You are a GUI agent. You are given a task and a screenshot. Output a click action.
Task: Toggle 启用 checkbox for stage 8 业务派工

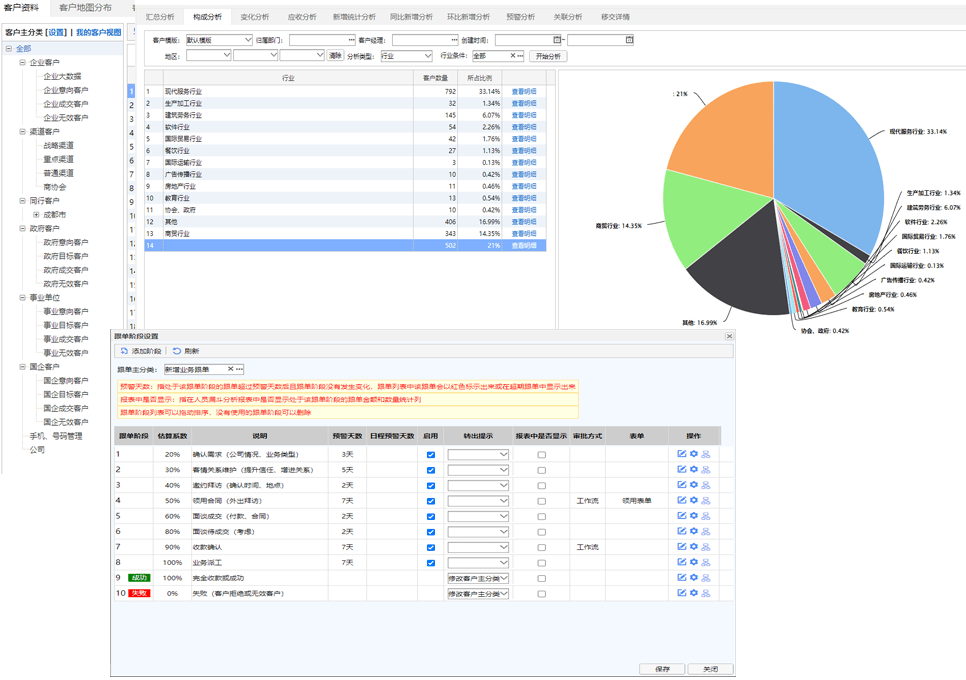coord(431,563)
